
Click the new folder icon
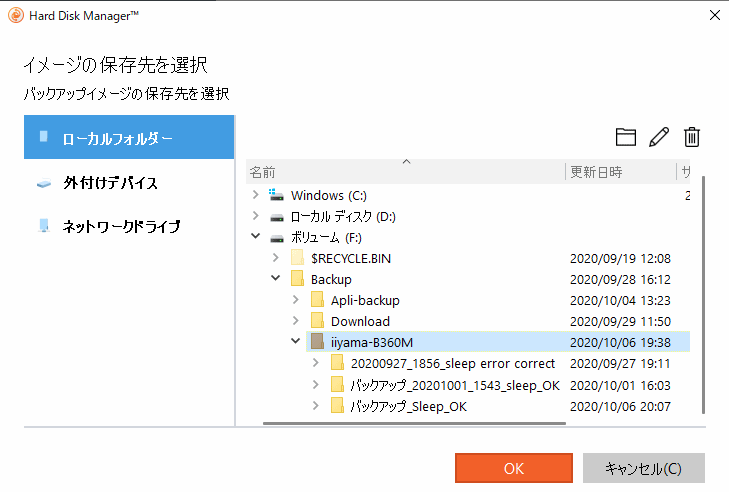tap(626, 138)
